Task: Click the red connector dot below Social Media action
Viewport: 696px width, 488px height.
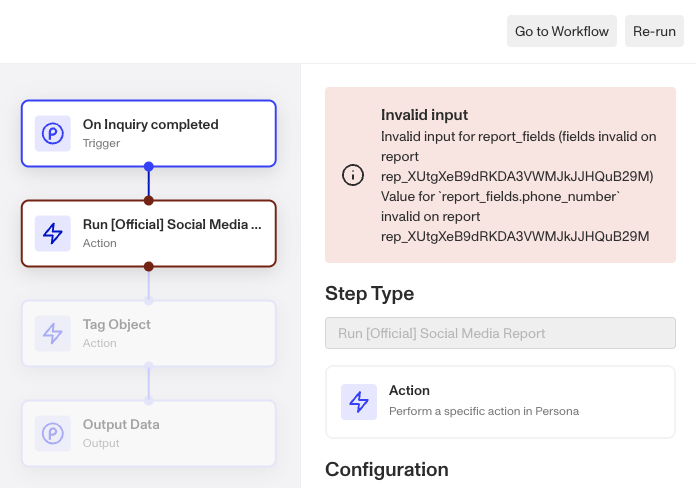Action: tap(149, 266)
